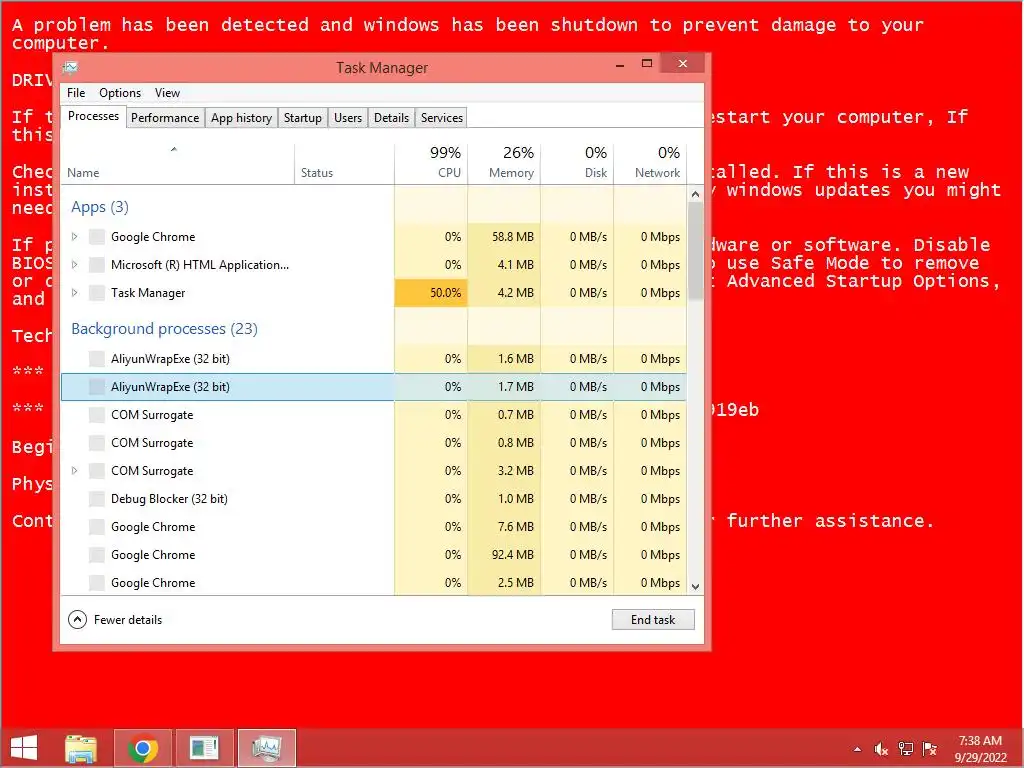Image resolution: width=1024 pixels, height=768 pixels.
Task: Click the 1.6 MB AliyunWrapExe process icon
Action: pos(97,359)
